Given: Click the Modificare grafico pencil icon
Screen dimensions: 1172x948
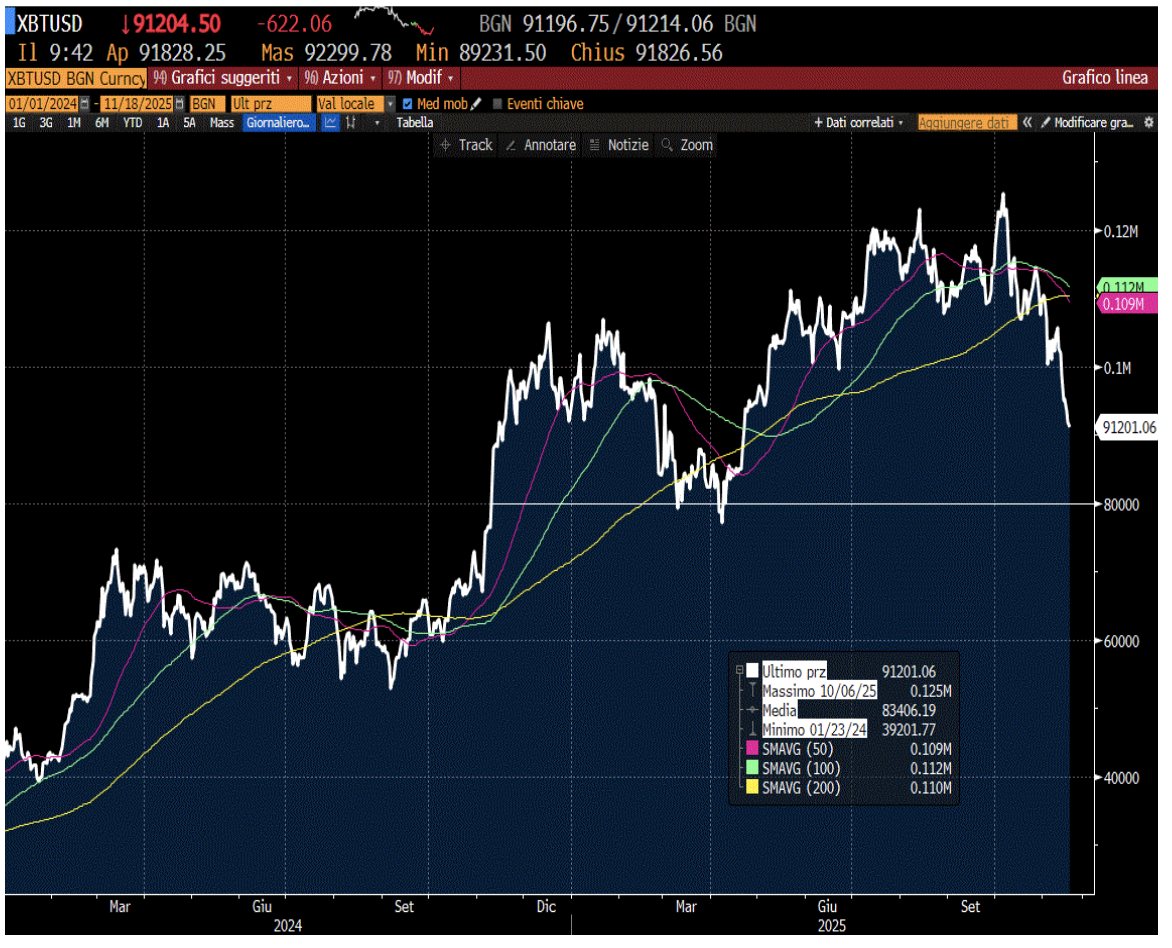Looking at the screenshot, I should tap(1044, 122).
